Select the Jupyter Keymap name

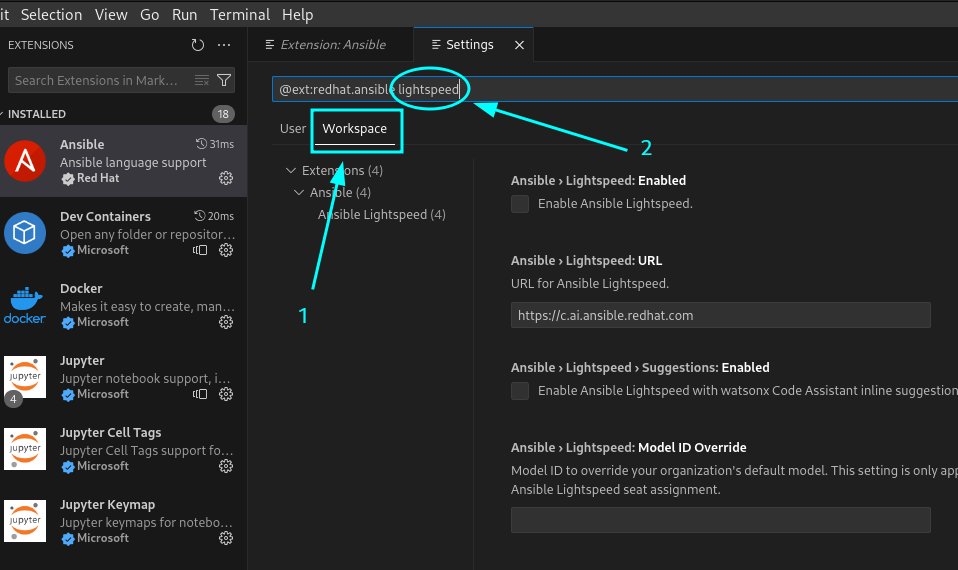(108, 505)
